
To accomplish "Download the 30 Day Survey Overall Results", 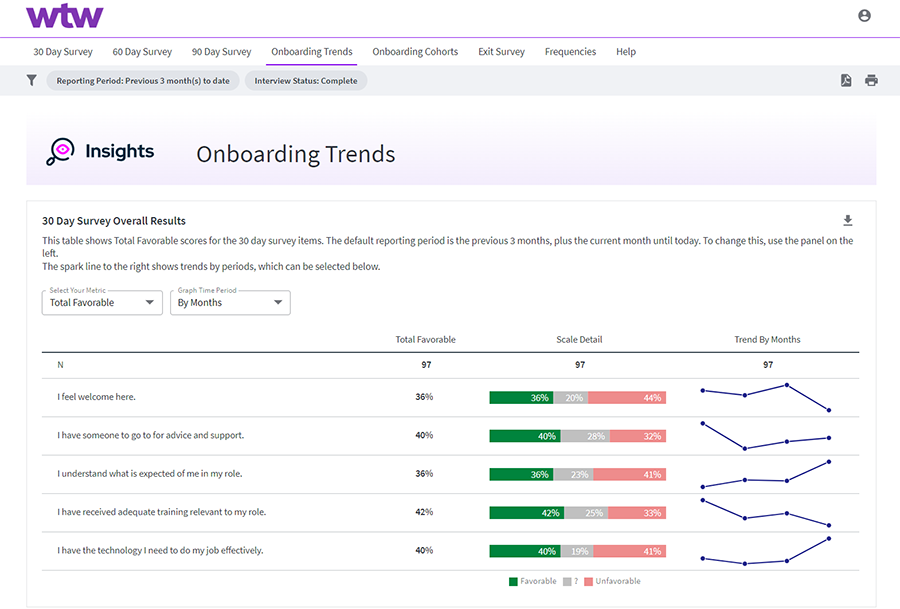I will [848, 218].
